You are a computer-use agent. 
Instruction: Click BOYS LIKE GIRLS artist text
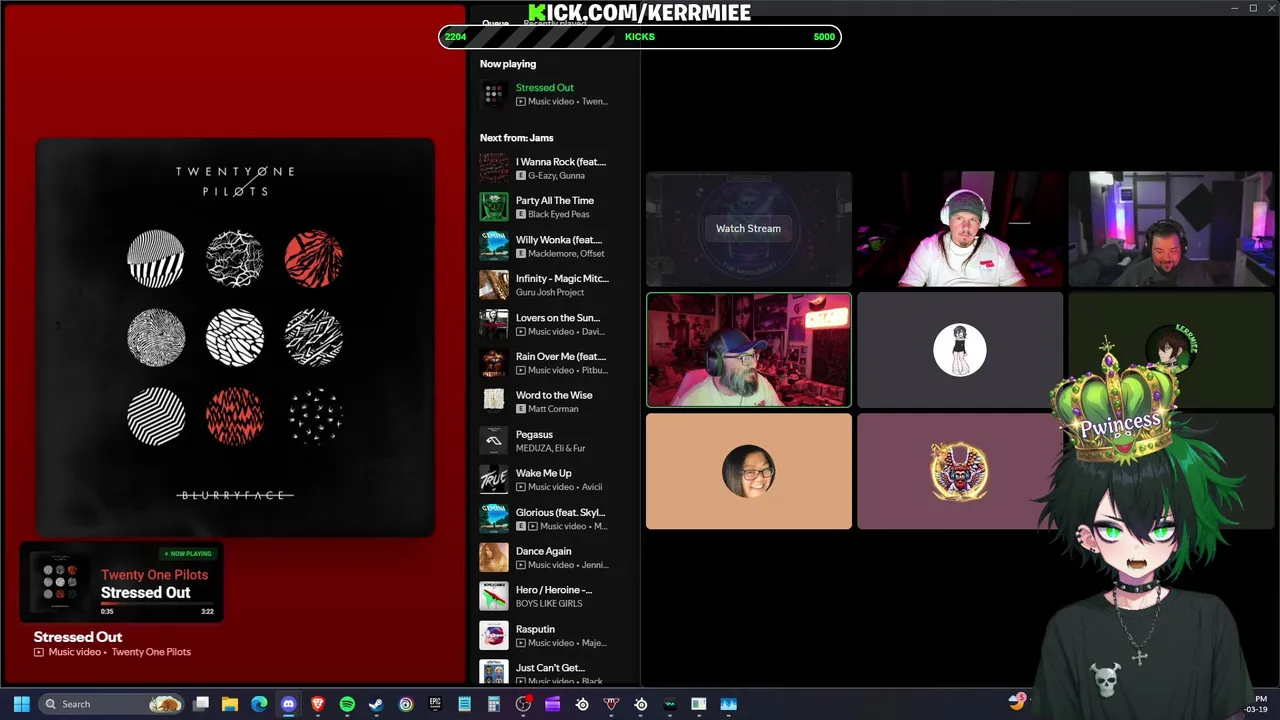point(549,605)
